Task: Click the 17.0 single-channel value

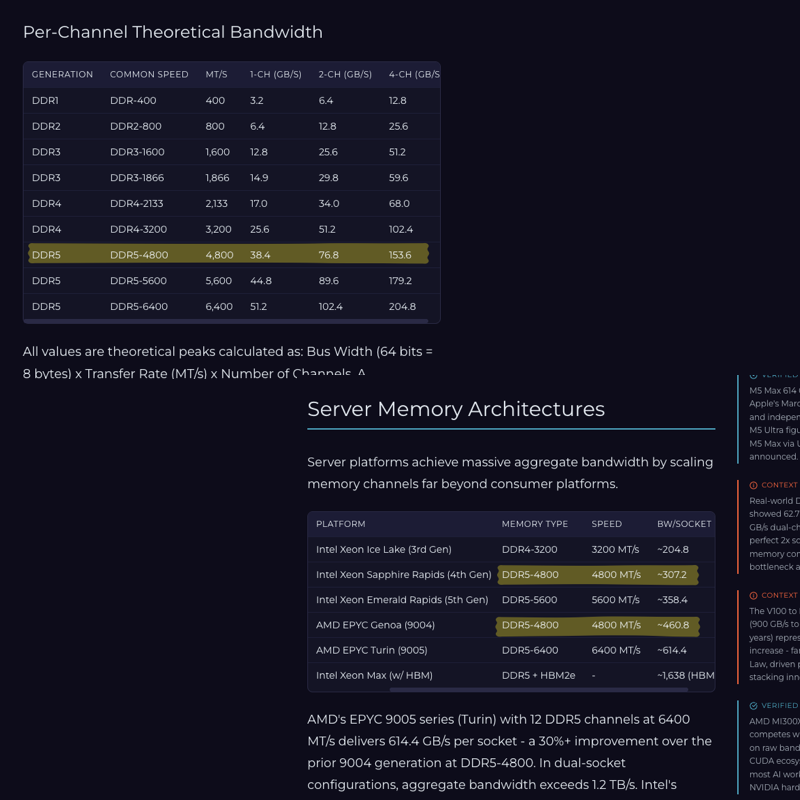Action: [x=258, y=204]
